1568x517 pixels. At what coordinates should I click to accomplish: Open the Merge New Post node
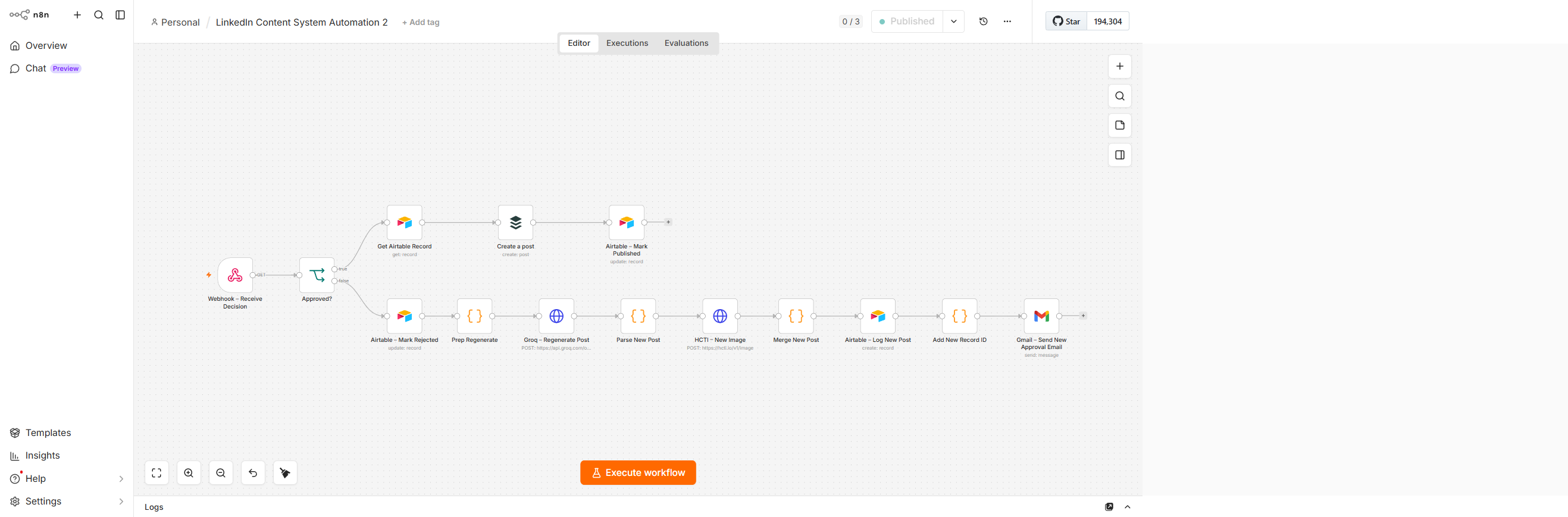pyautogui.click(x=796, y=316)
